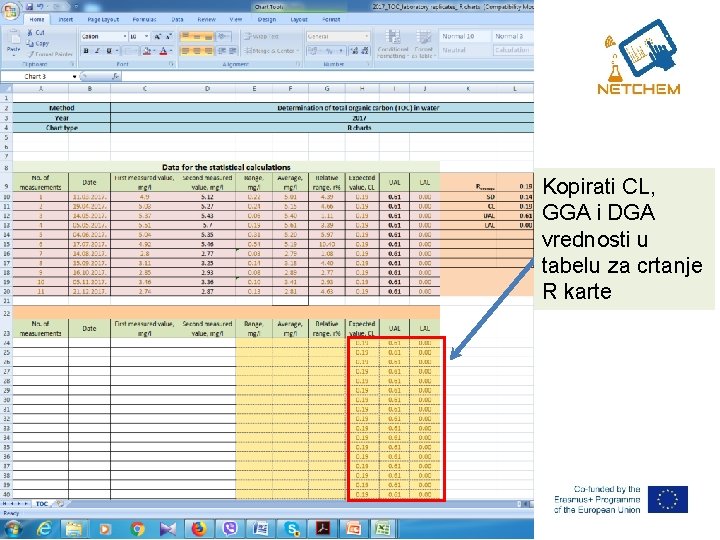Open Format as Table menu
The width and height of the screenshot is (720, 540).
pos(423,44)
